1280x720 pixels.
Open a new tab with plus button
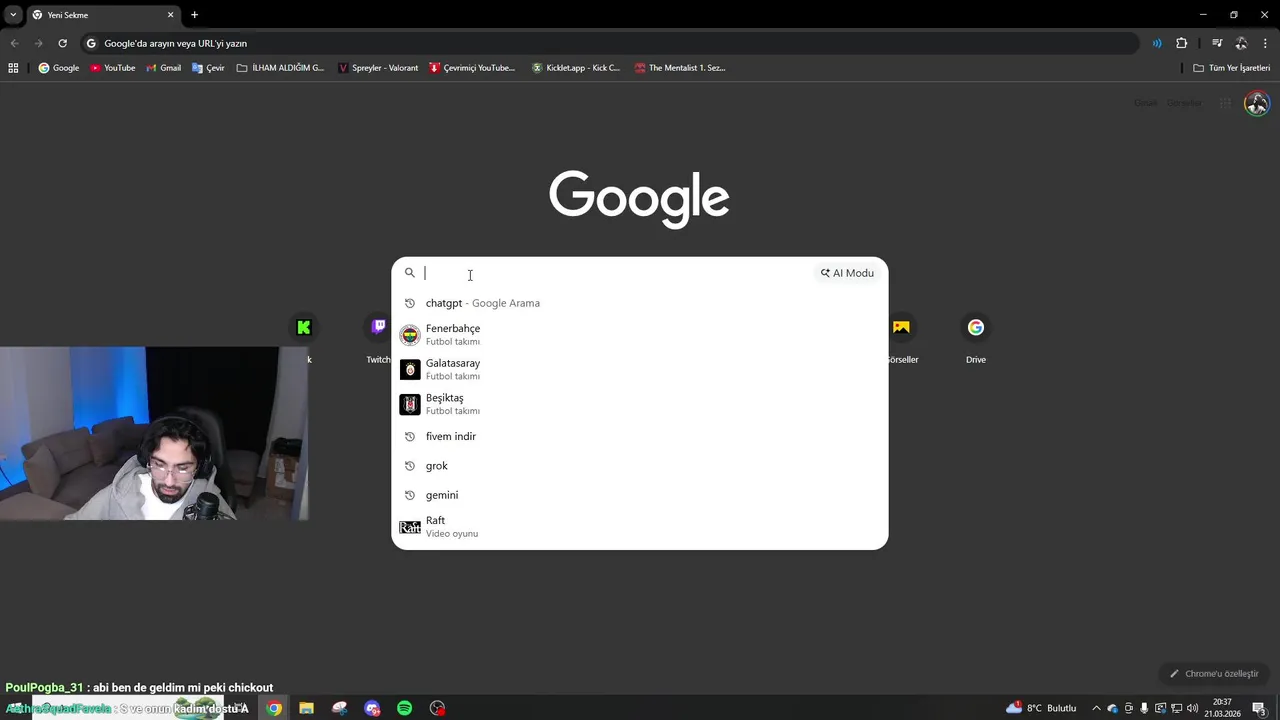pyautogui.click(x=194, y=15)
